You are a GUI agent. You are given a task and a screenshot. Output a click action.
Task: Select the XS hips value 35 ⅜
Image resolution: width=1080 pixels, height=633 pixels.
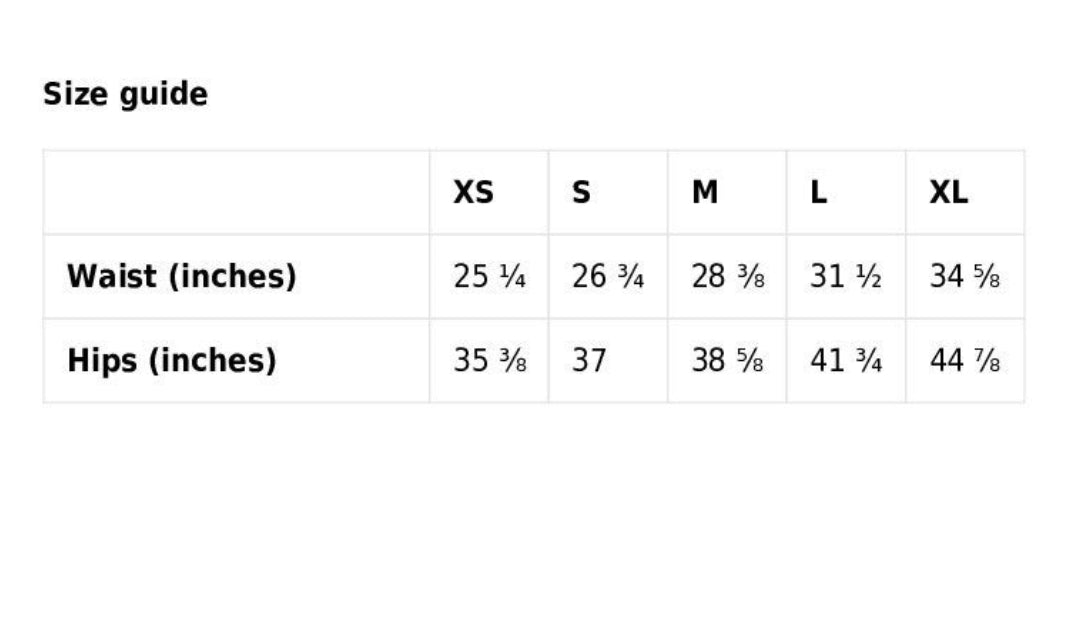489,360
